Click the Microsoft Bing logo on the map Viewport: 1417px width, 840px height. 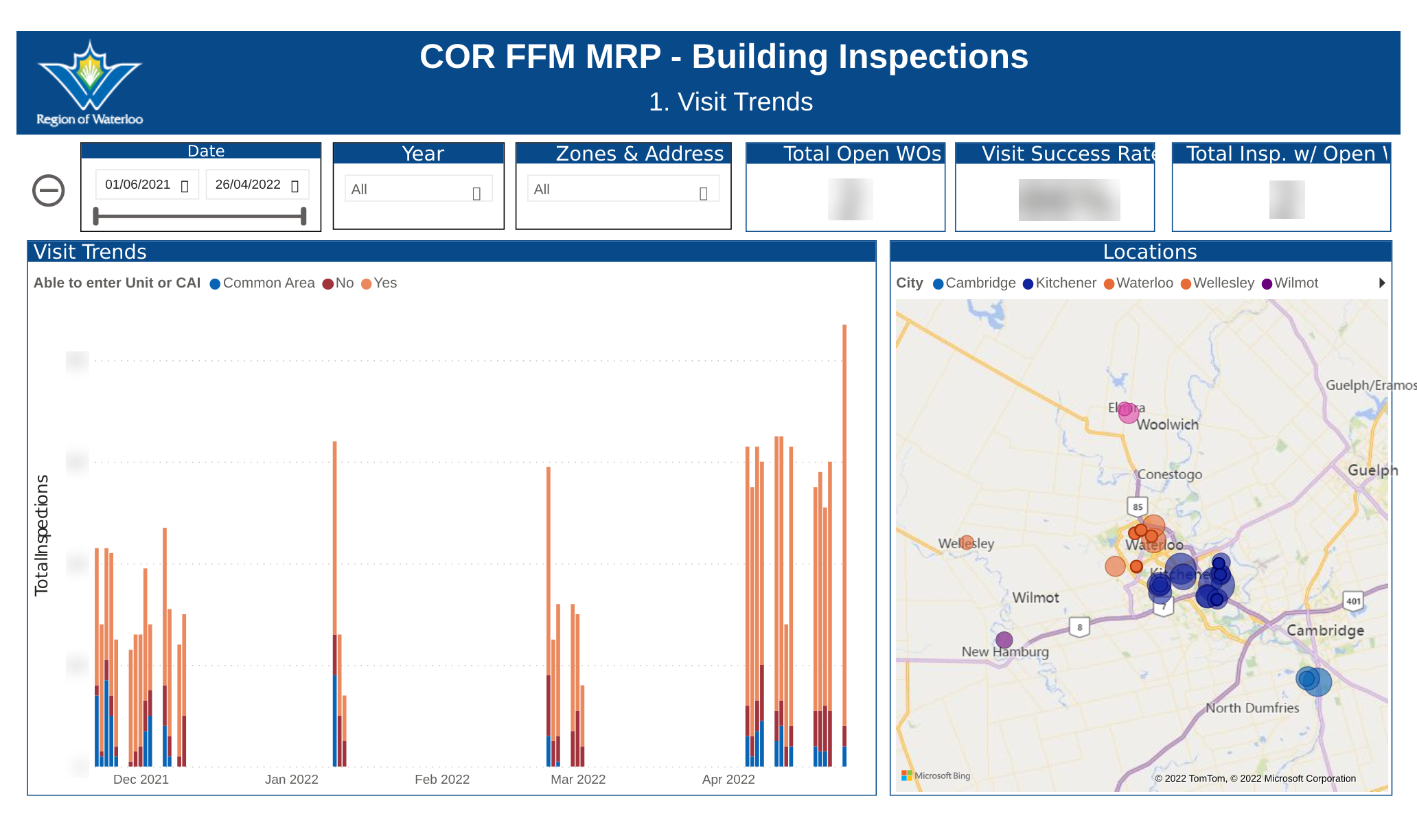pos(936,776)
